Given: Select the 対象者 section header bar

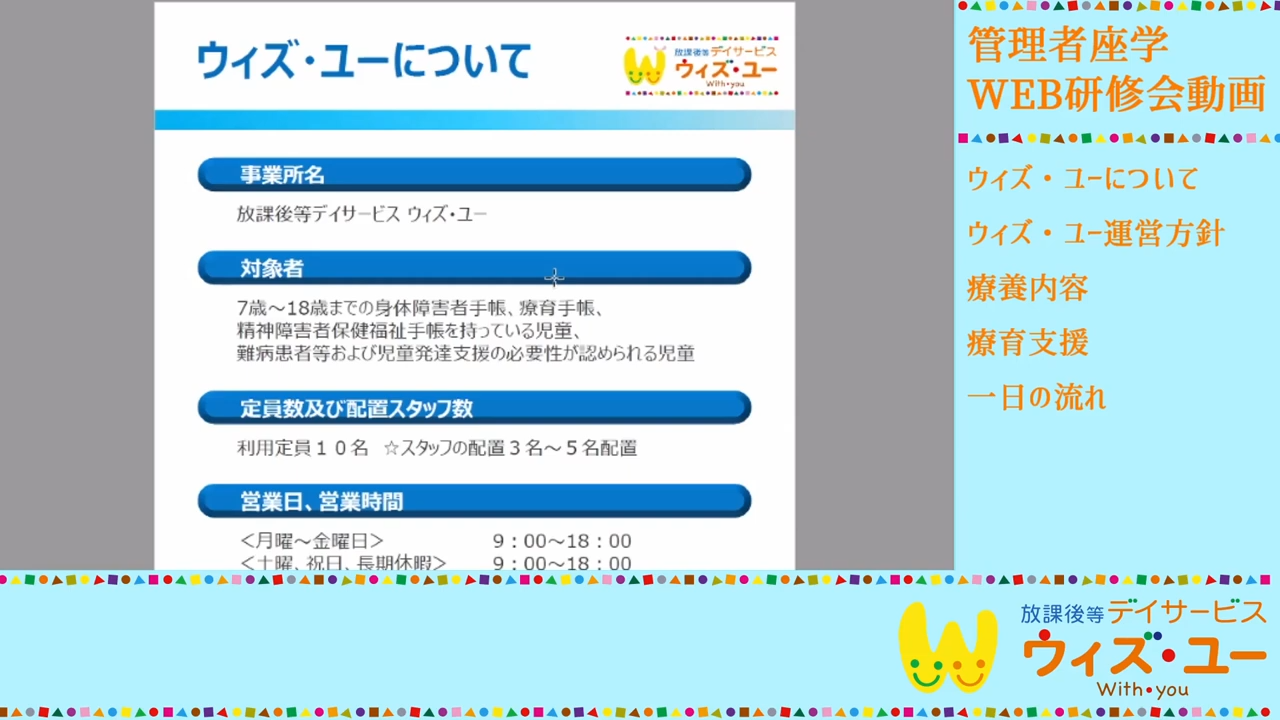Looking at the screenshot, I should (x=474, y=268).
